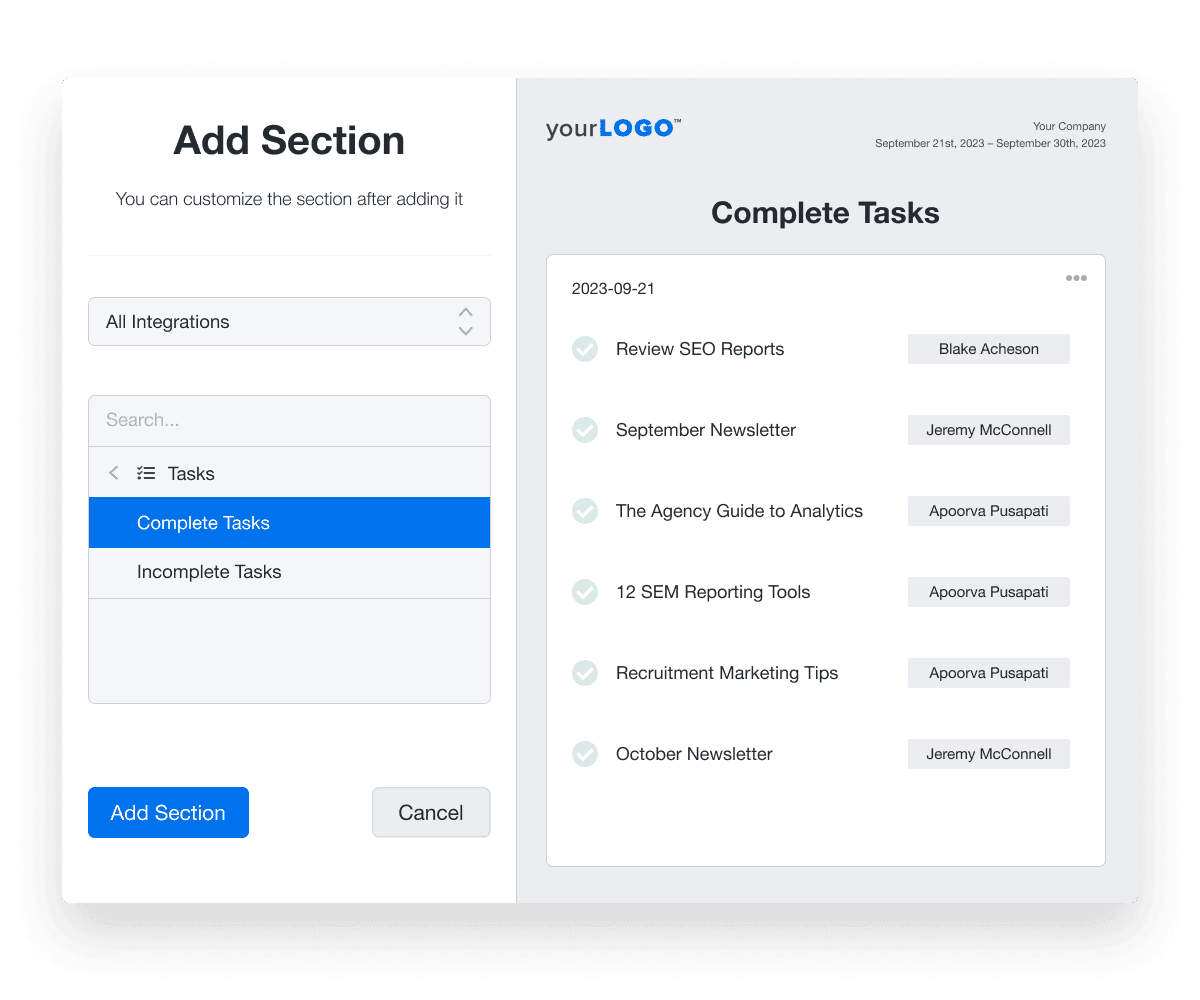This screenshot has height=1000, width=1200.
Task: Click the 2023-09-21 date label
Action: point(613,288)
